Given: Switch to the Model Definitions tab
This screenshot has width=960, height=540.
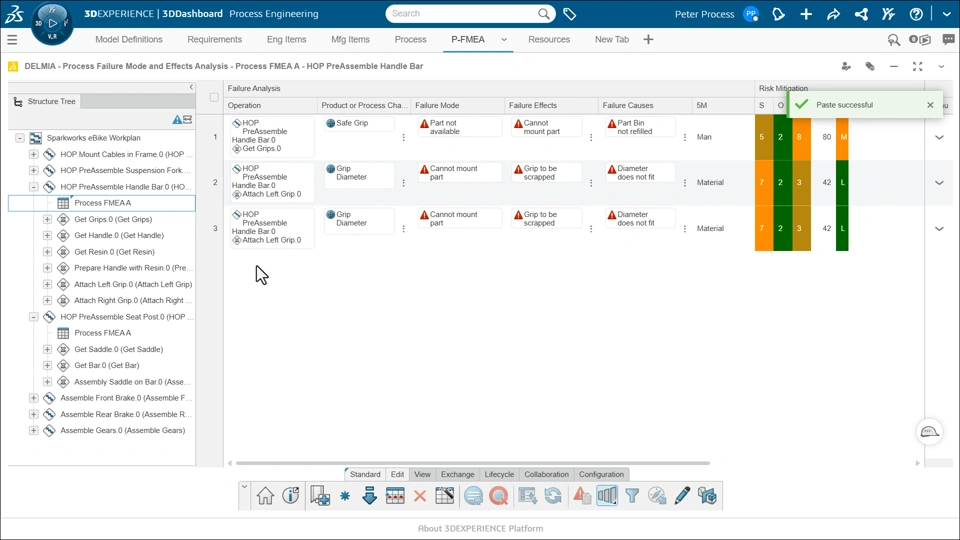Looking at the screenshot, I should click(x=129, y=39).
